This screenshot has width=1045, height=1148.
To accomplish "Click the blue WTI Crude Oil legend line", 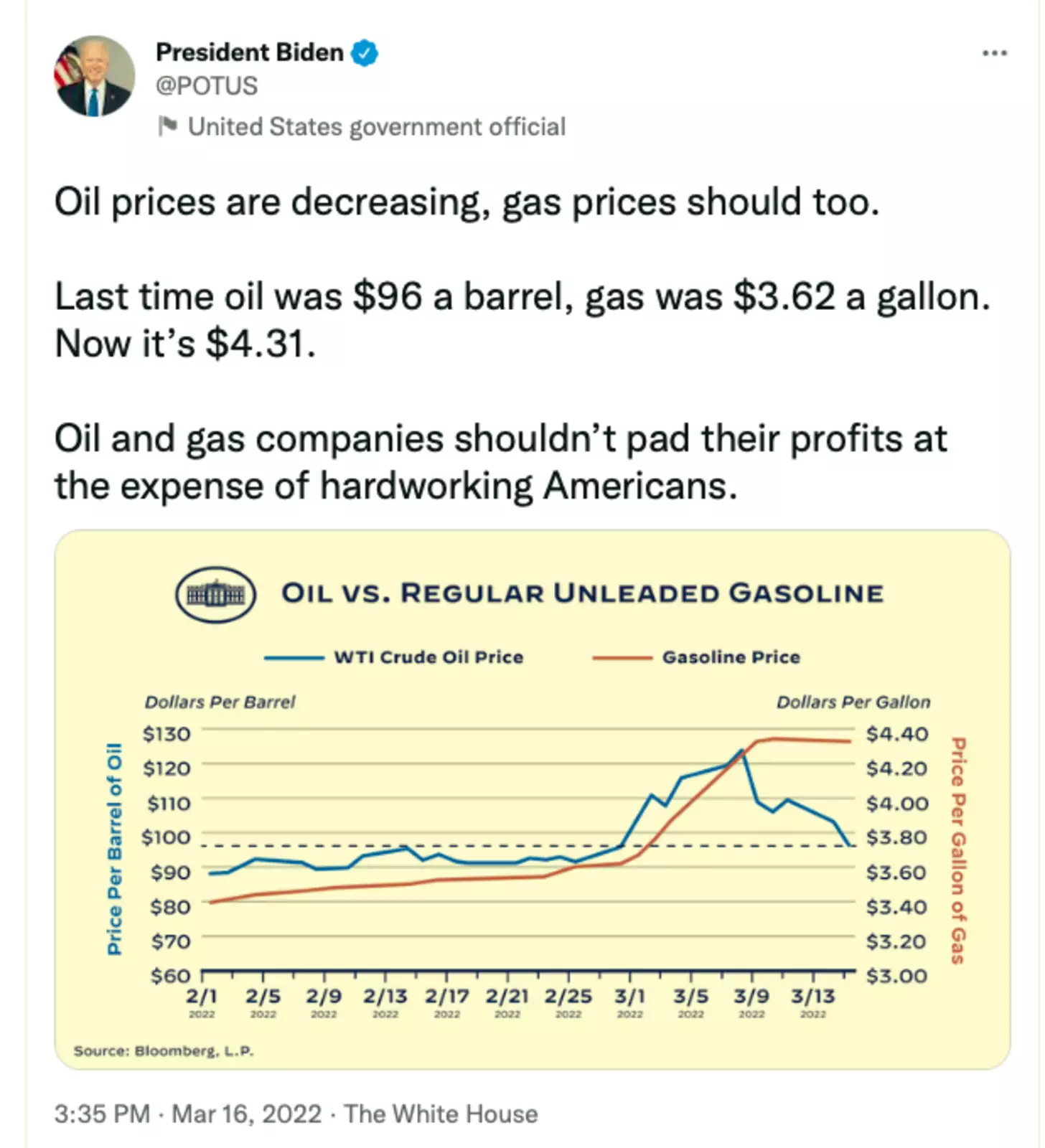I will coord(294,657).
